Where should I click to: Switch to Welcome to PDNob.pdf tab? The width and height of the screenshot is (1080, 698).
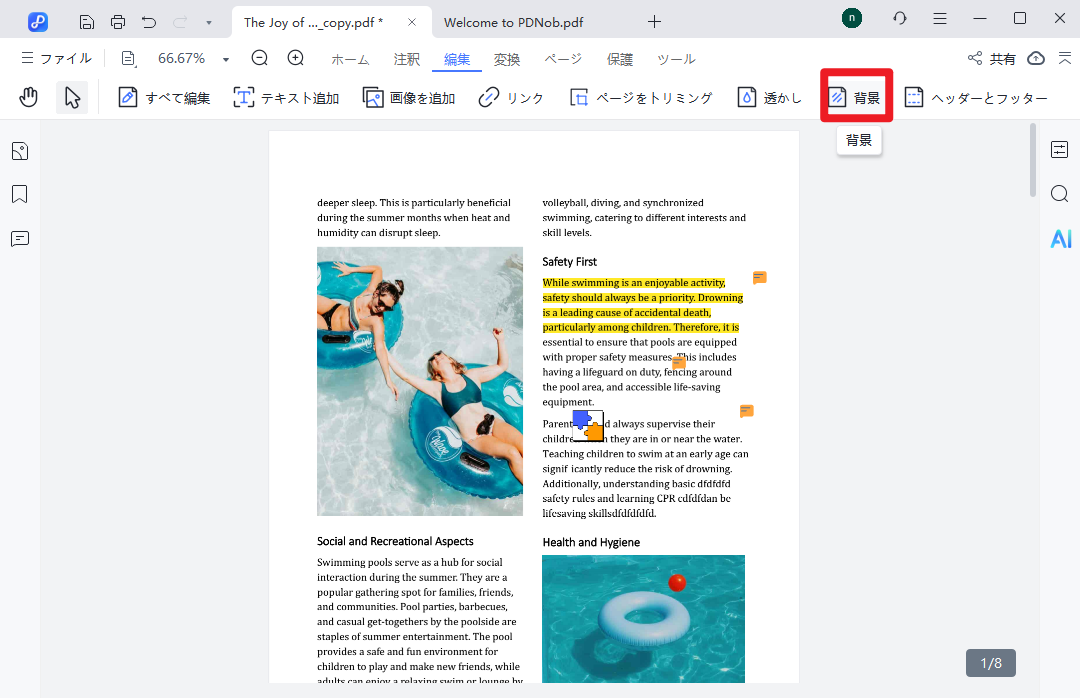(x=514, y=21)
